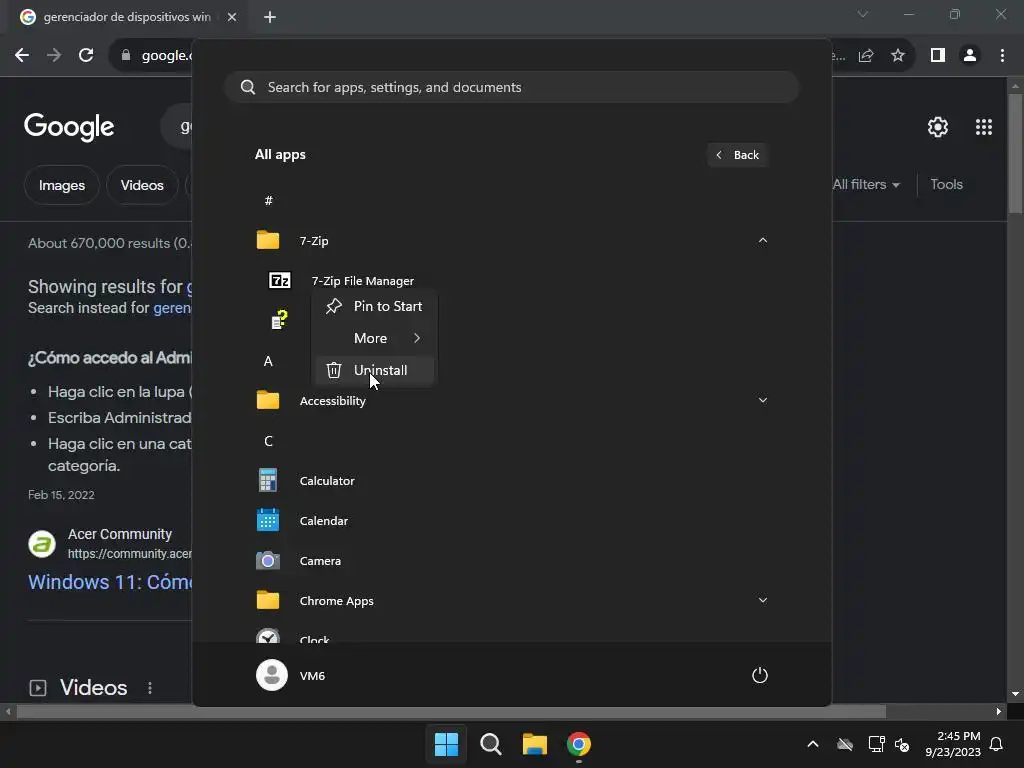Click the network status tray icon
The width and height of the screenshot is (1024, 768).
[876, 744]
